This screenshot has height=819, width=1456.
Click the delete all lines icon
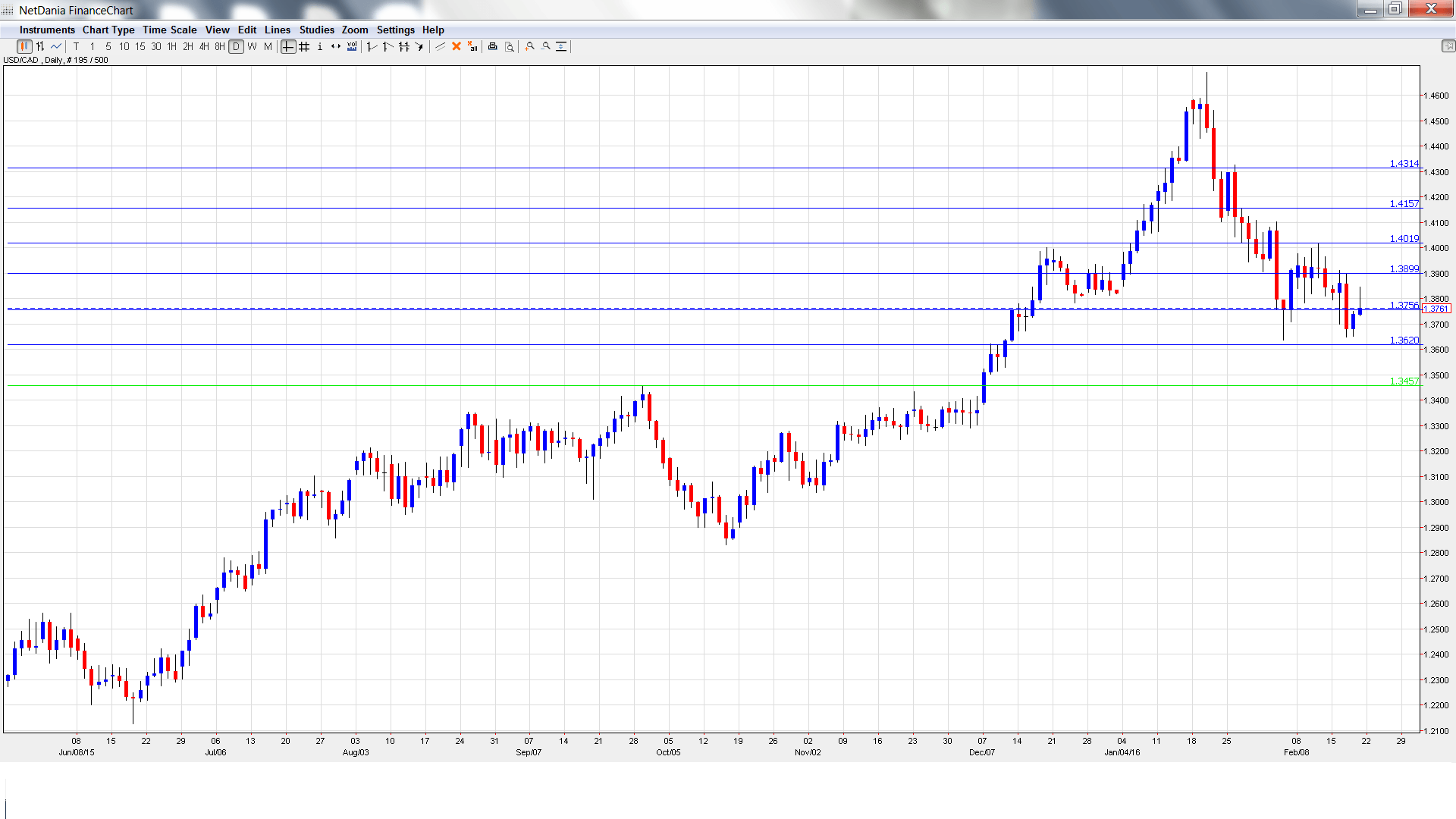point(472,47)
